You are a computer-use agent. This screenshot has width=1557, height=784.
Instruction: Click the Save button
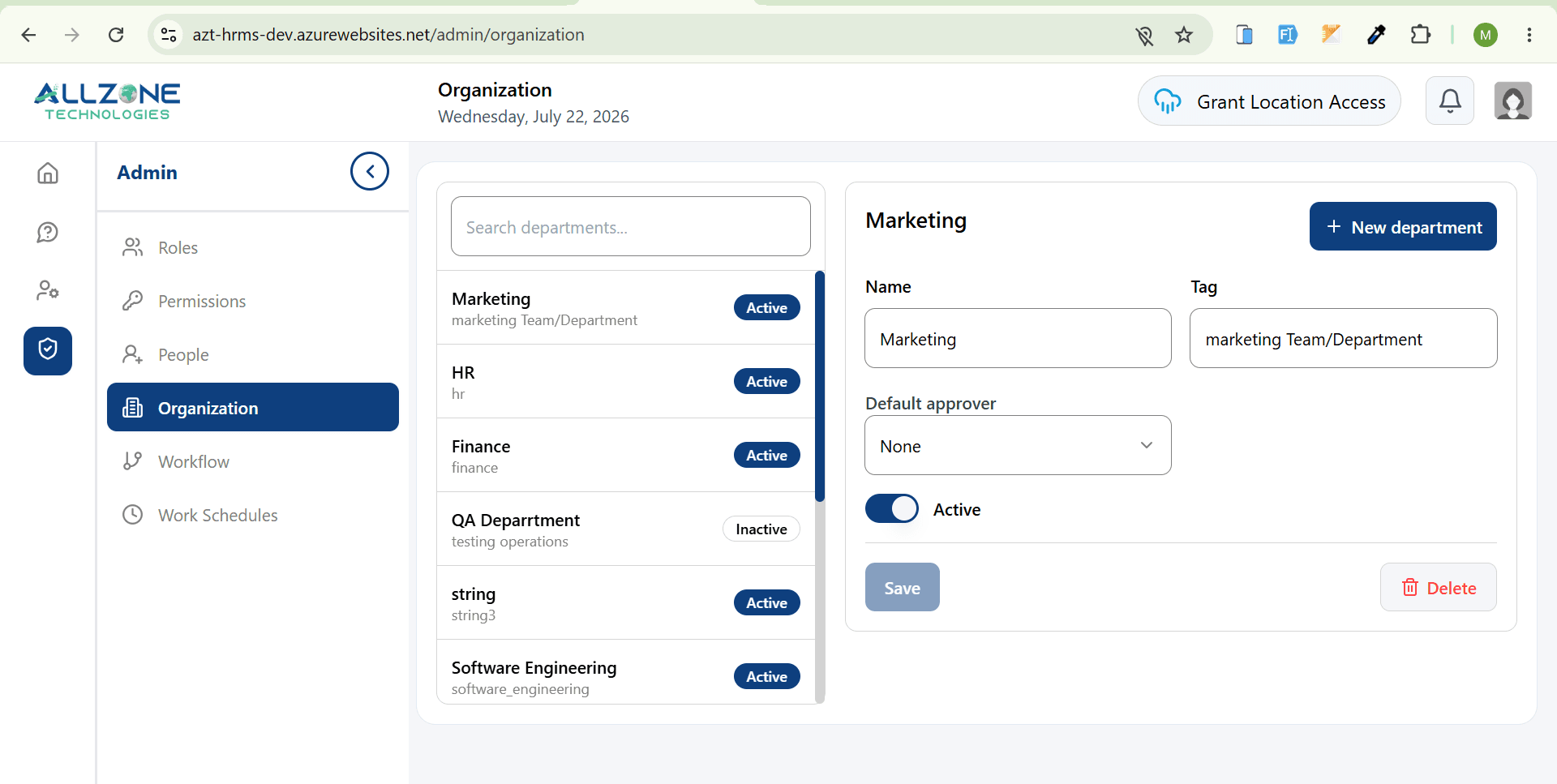coord(902,587)
